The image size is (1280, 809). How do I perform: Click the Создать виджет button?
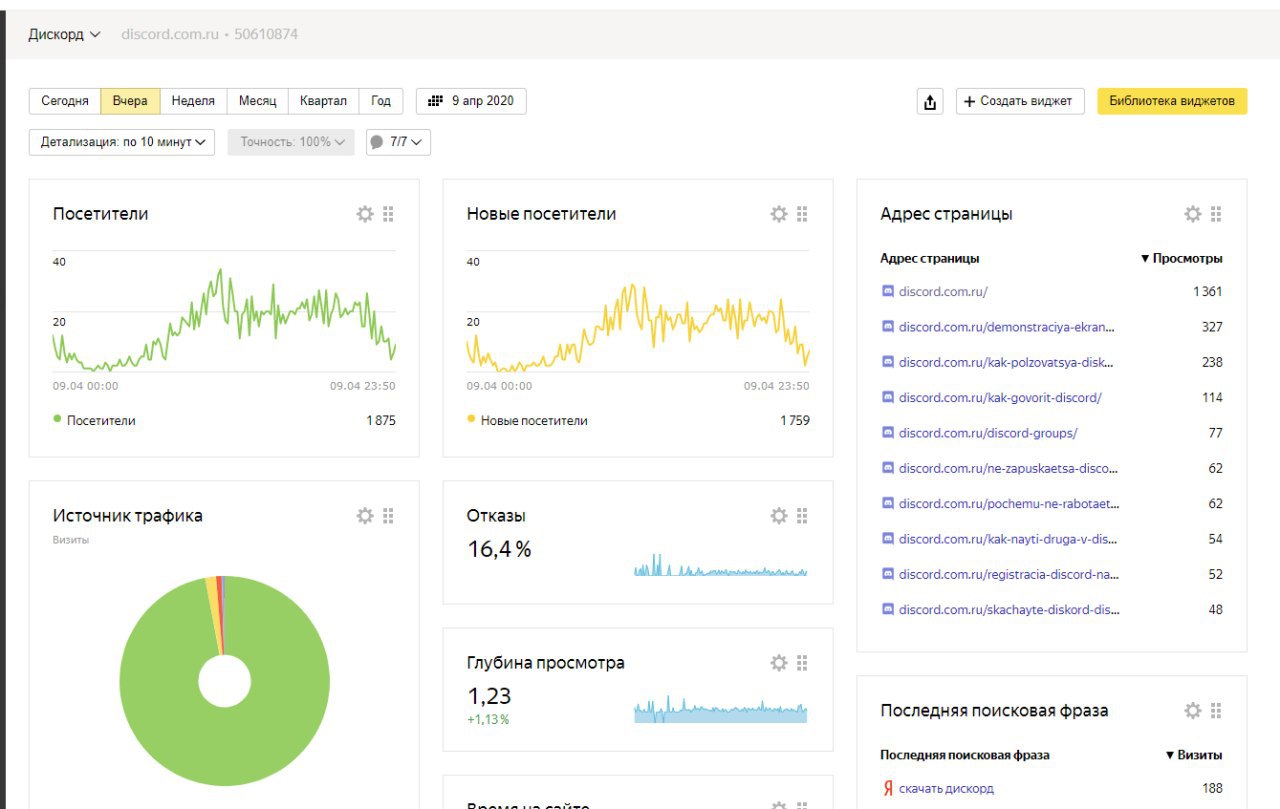point(1020,101)
